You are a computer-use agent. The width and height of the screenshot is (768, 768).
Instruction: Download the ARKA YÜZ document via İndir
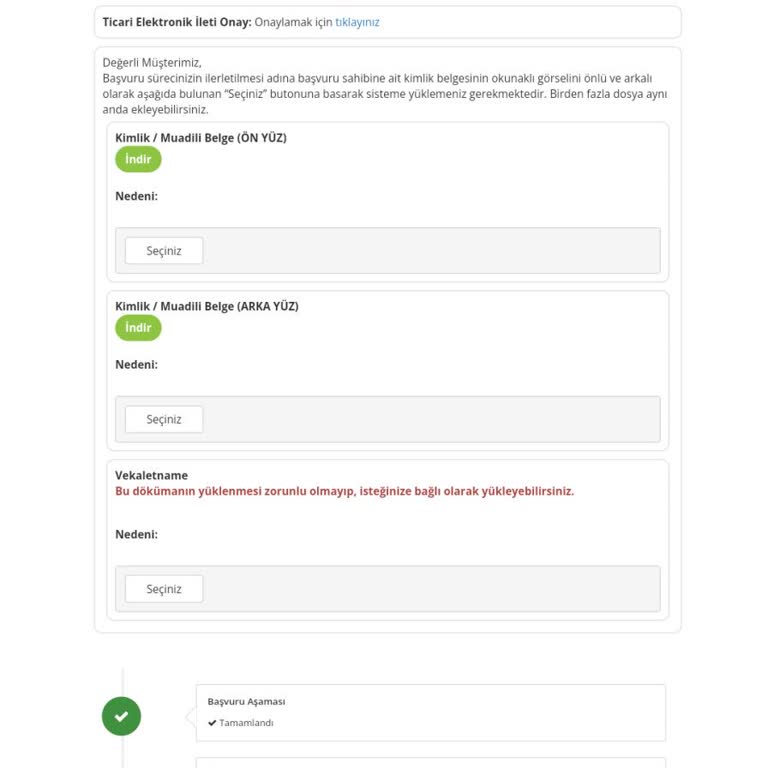click(138, 328)
